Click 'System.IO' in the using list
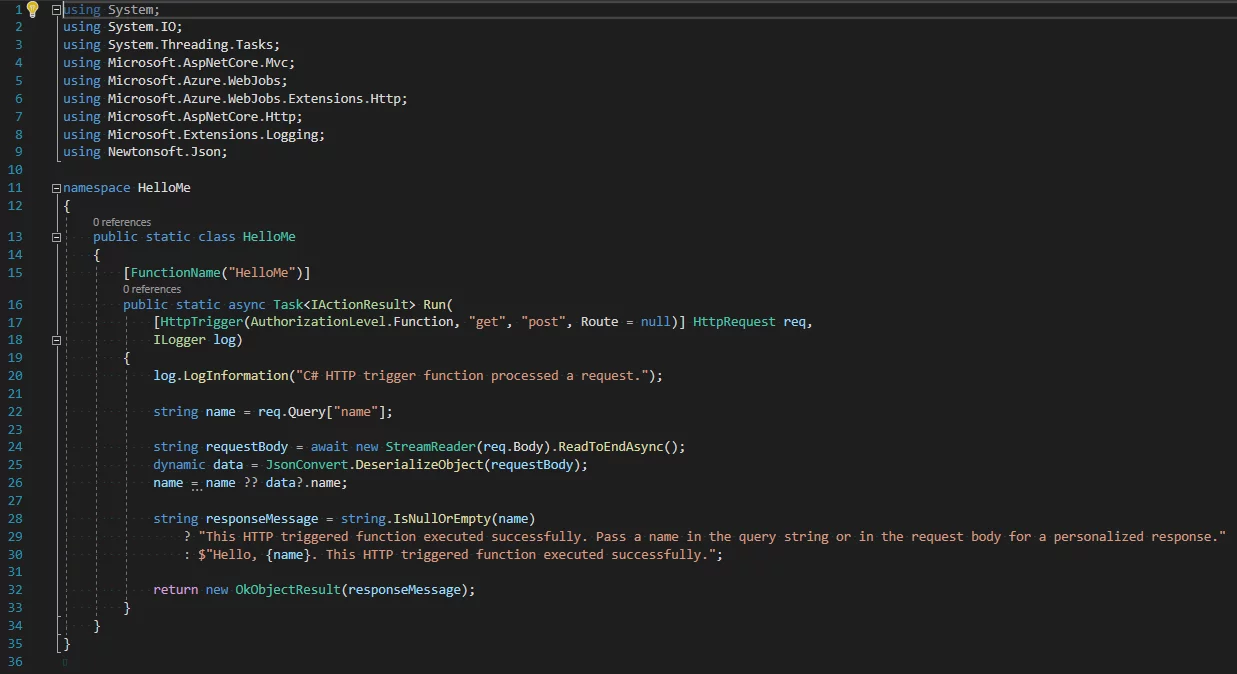The image size is (1237, 674). point(142,27)
